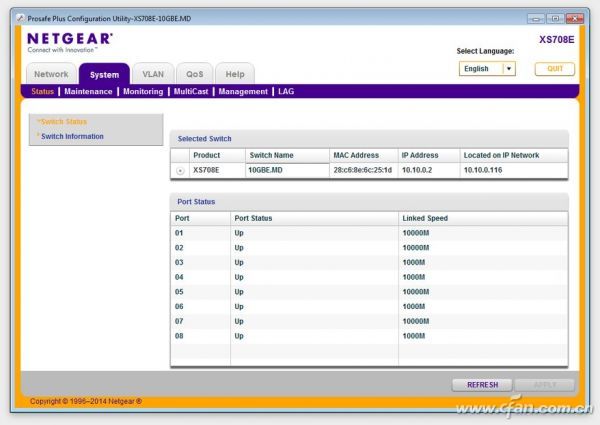
Task: Open Monitoring submenu
Action: (143, 91)
